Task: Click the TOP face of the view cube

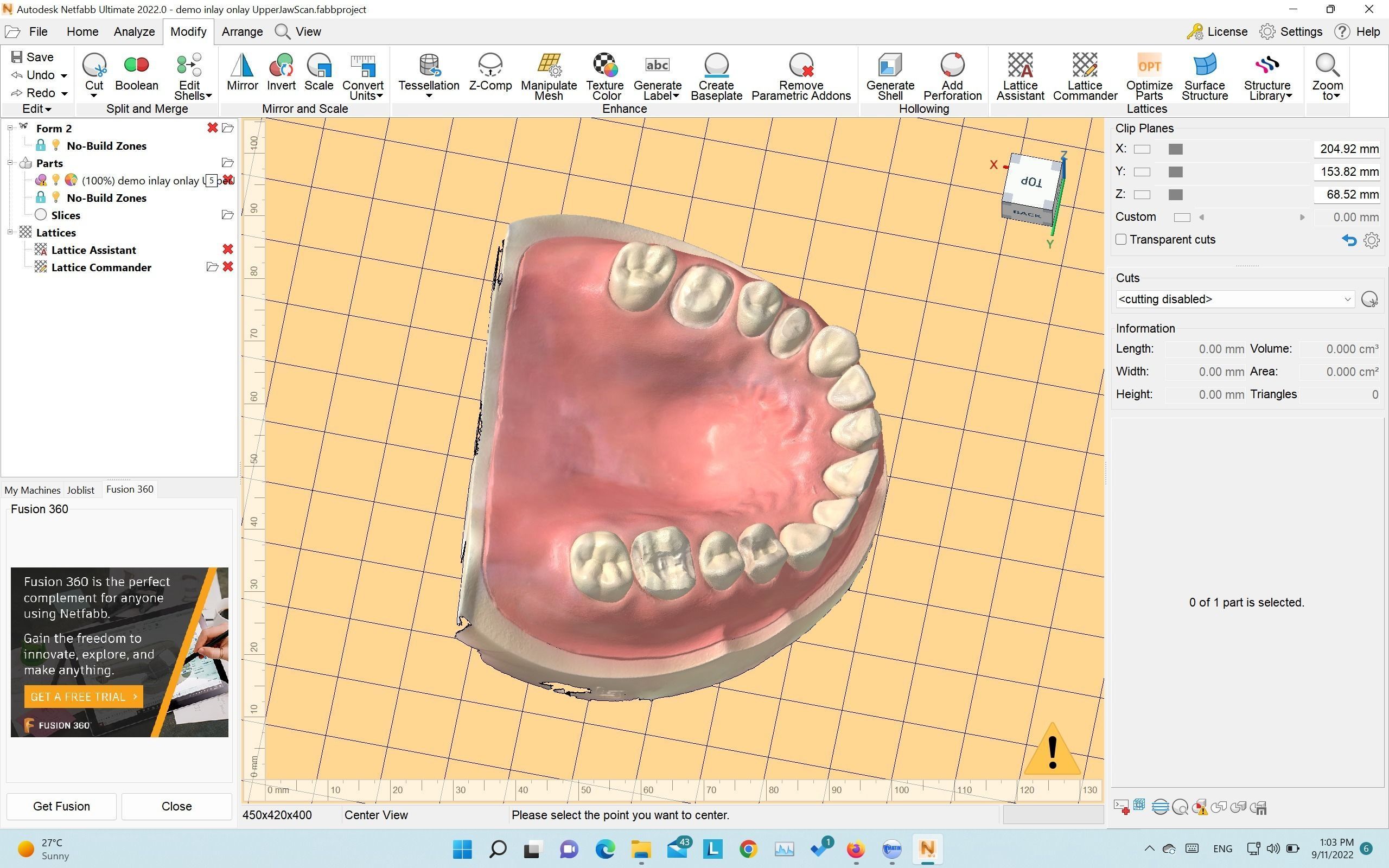Action: click(1032, 181)
